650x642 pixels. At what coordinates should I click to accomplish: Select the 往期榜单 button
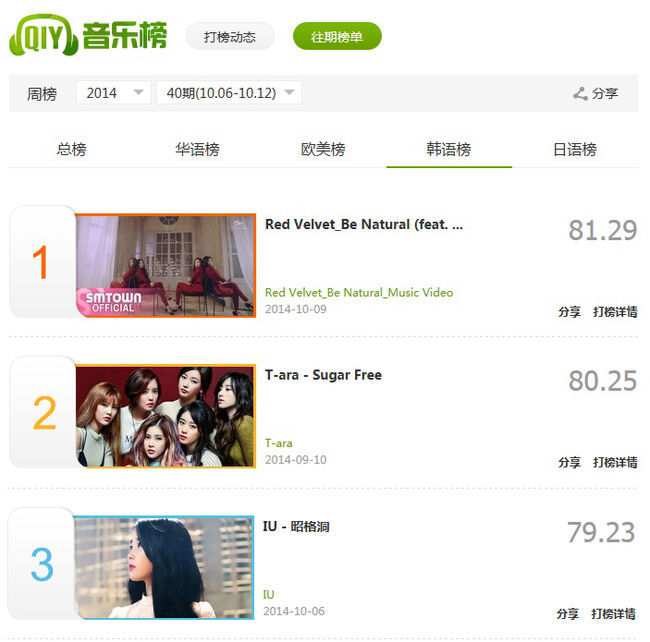pos(337,36)
